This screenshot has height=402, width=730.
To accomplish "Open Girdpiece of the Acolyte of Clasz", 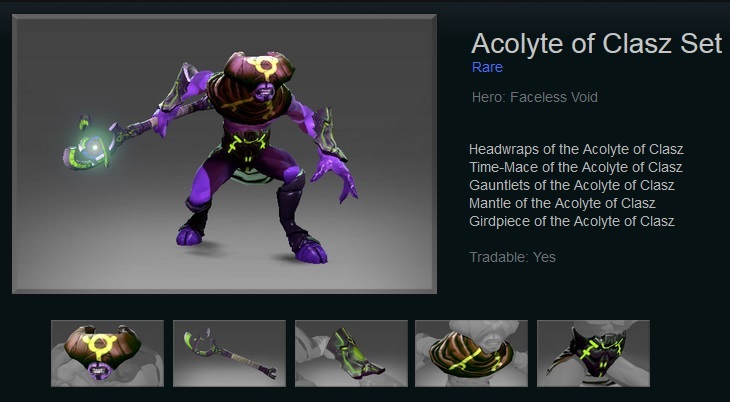I will click(x=572, y=221).
